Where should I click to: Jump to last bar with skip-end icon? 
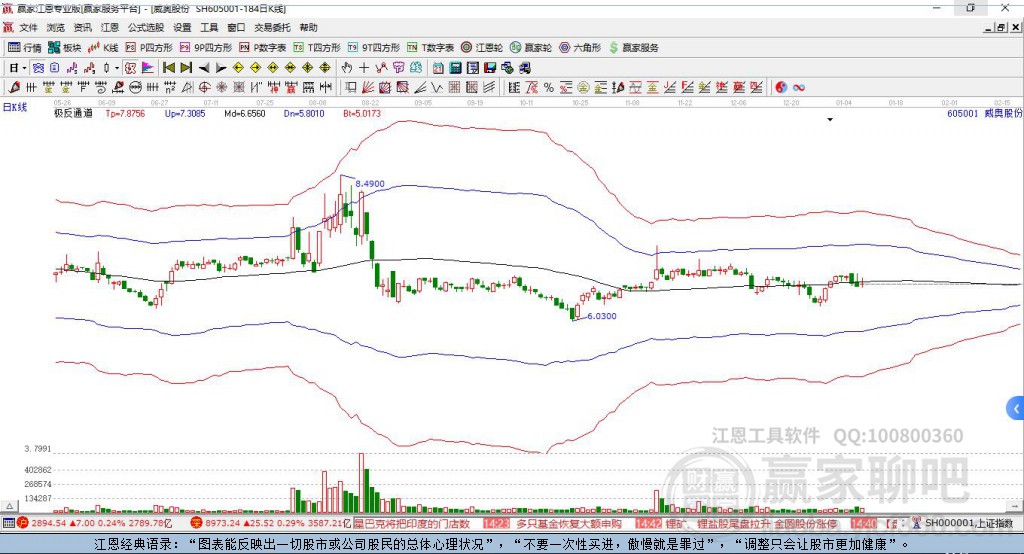[x=186, y=68]
